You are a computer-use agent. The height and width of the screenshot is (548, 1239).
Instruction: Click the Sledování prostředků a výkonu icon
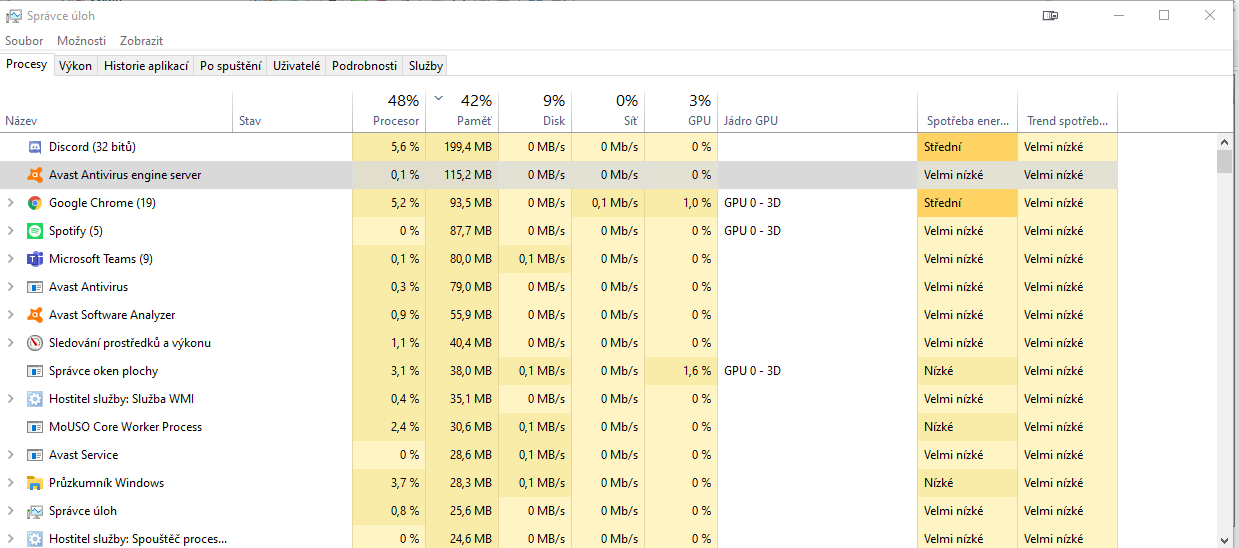point(34,343)
